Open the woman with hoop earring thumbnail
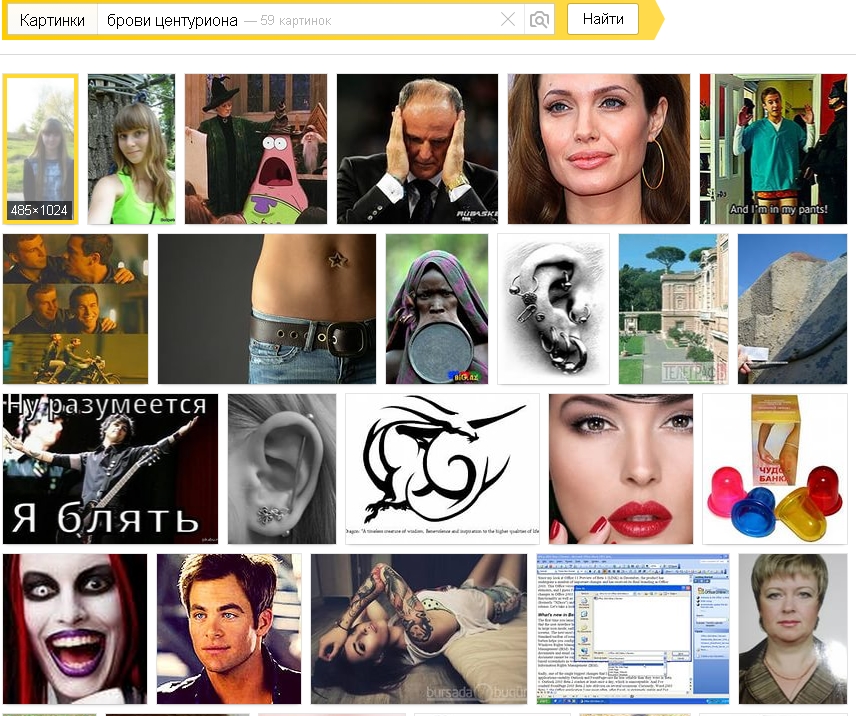Screen dimensions: 856x716 tap(599, 149)
